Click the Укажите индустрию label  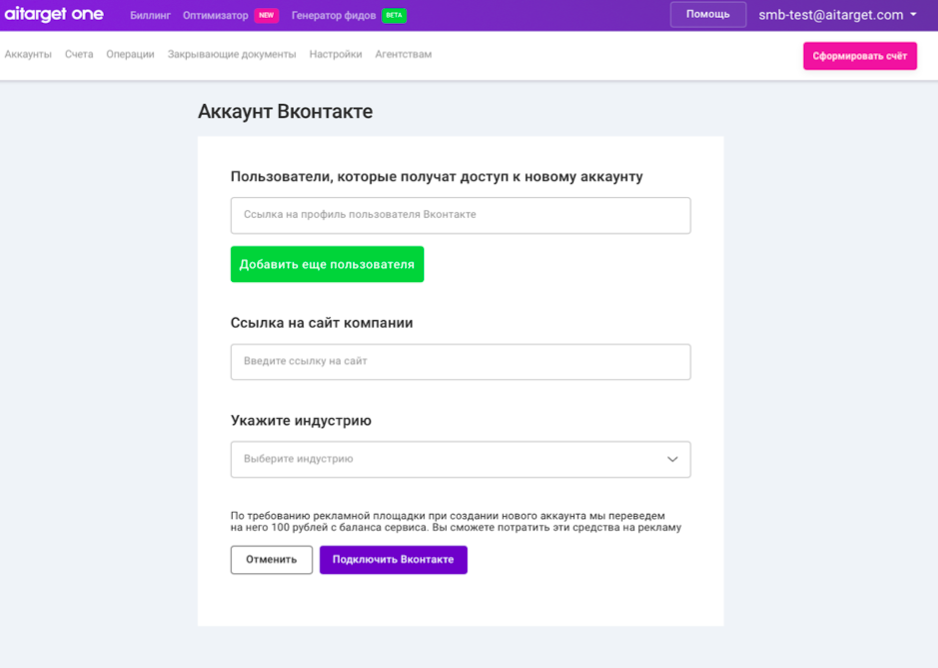click(x=301, y=420)
